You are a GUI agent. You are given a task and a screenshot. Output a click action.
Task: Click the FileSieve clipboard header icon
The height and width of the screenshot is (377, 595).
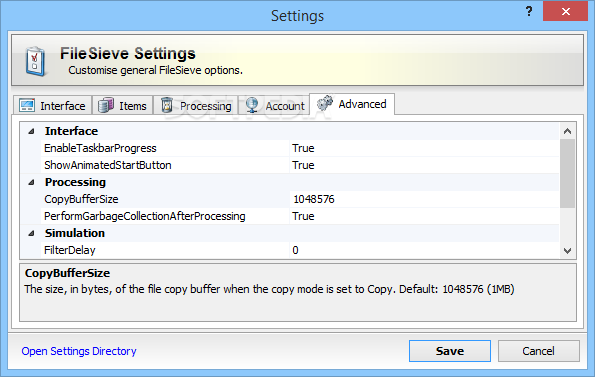(35, 61)
